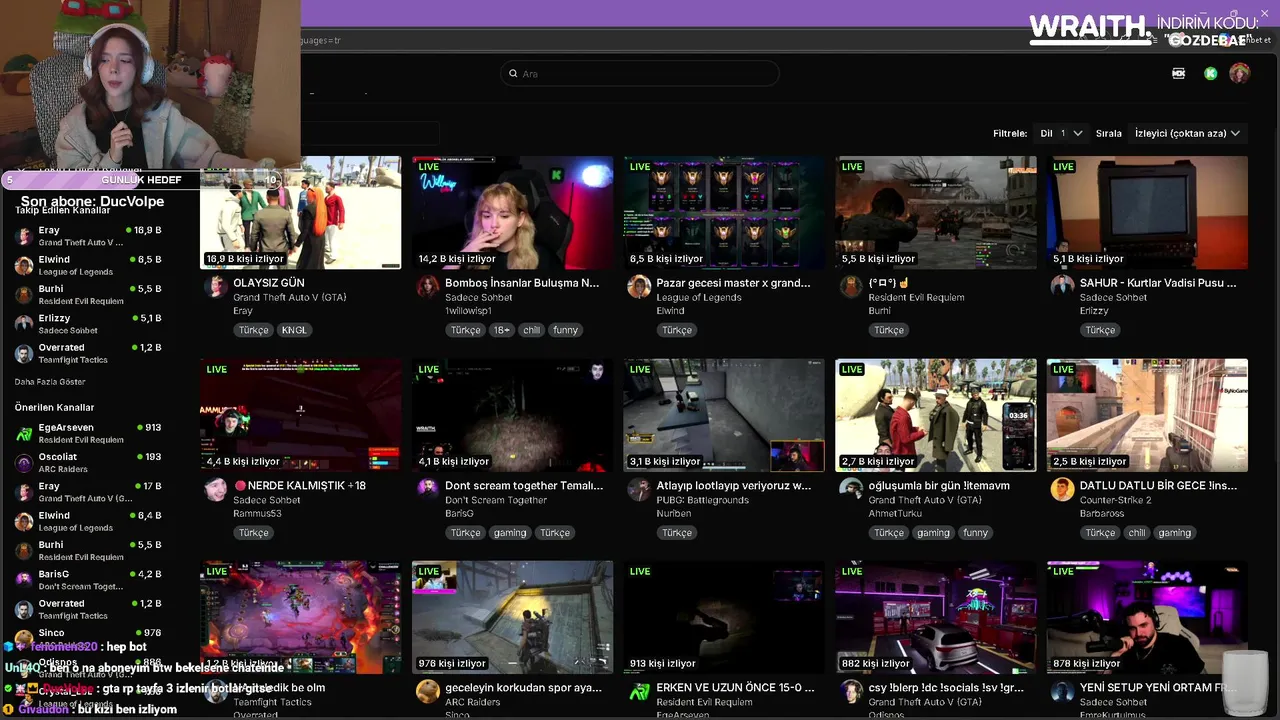Open Rammus53 stream thumbnail with 4,4 B viewers
Screen dimensions: 1280x720
(301, 415)
